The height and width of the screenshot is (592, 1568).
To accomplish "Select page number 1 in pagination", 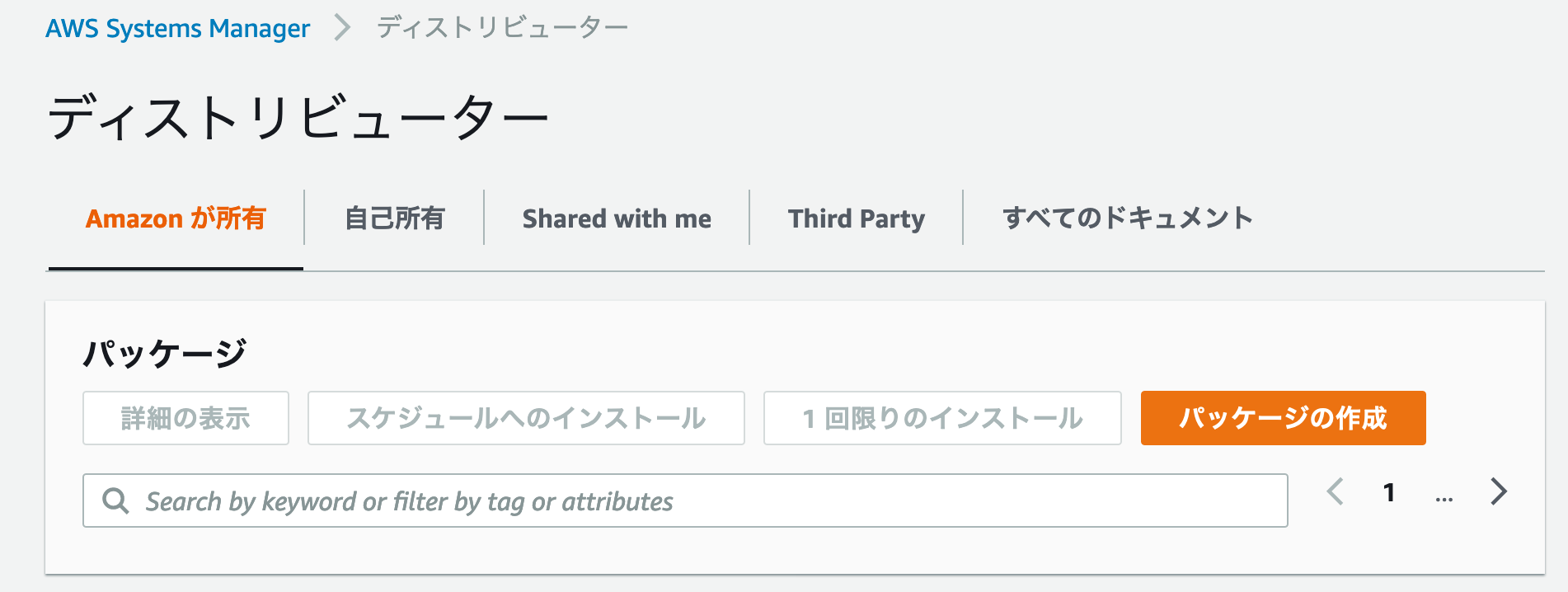I will (x=1389, y=493).
